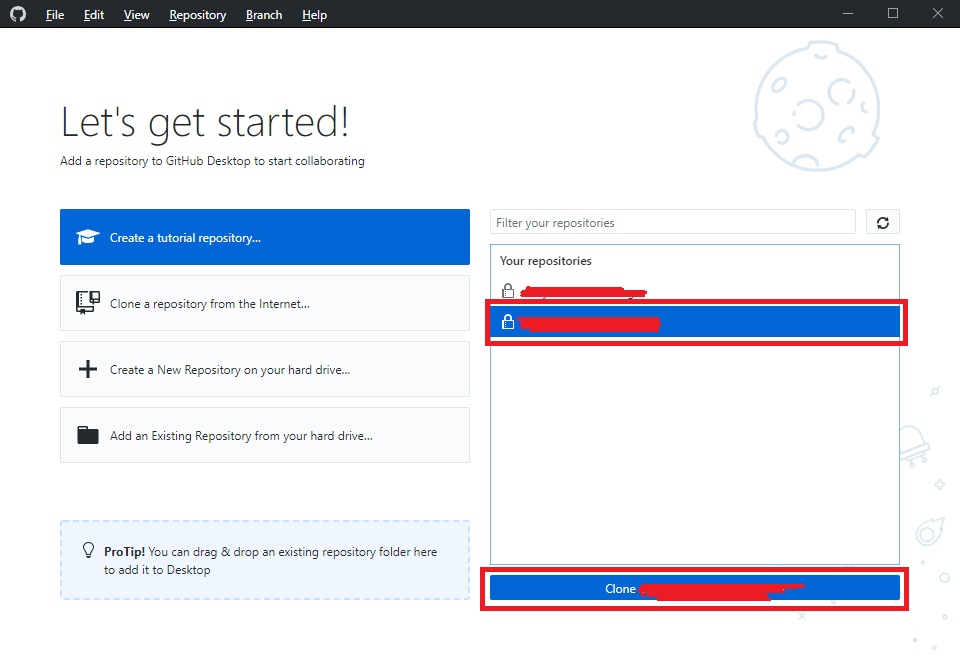This screenshot has height=660, width=960.
Task: Click the ProTip lightbulb icon
Action: 88,550
